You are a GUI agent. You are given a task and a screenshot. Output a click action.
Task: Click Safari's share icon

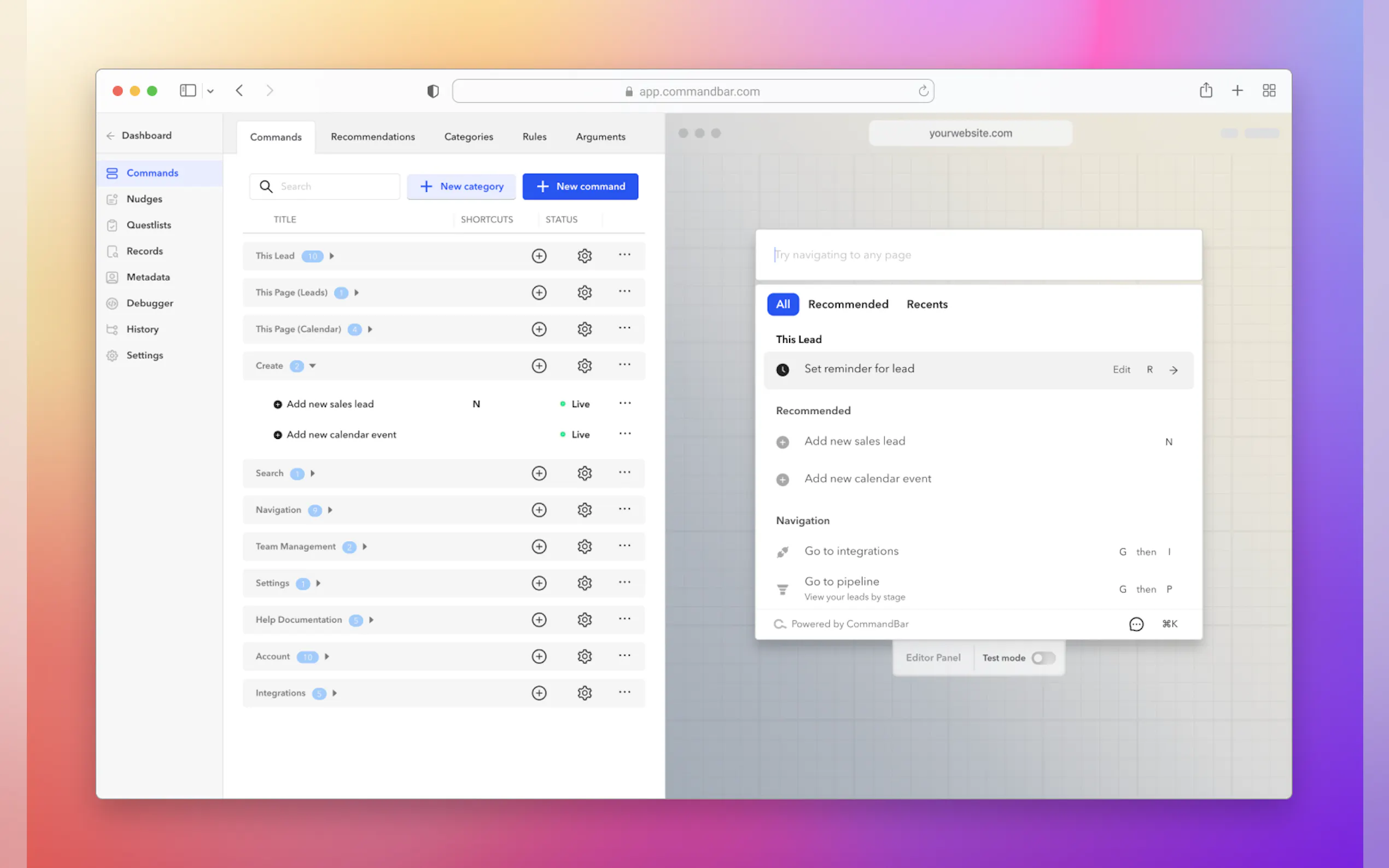[x=1205, y=91]
